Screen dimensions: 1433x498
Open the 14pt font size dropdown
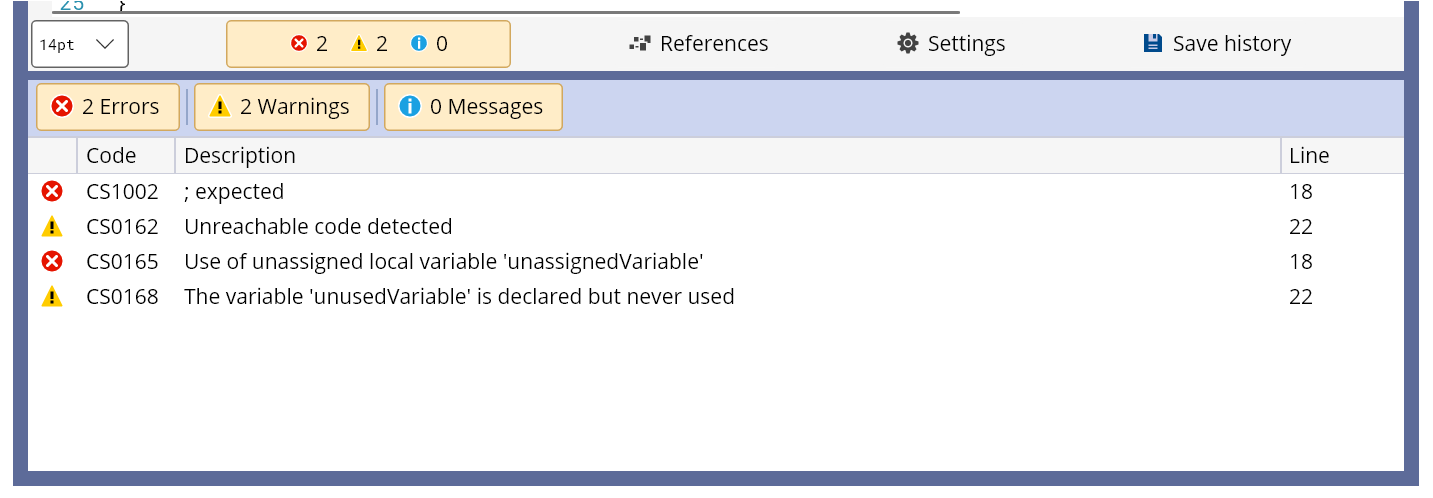pos(80,45)
